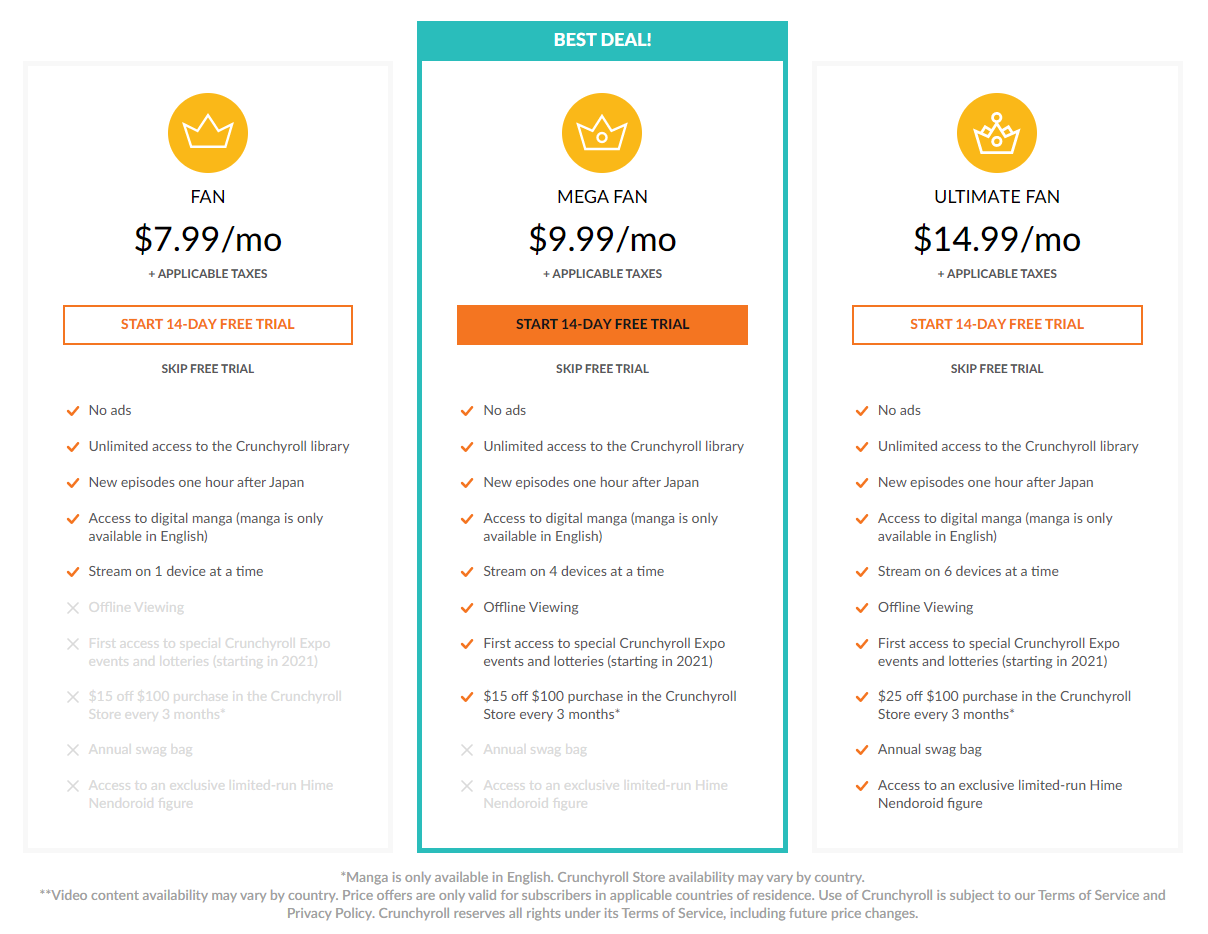The height and width of the screenshot is (934, 1208).
Task: Click the Mega Fan plan crown icon
Action: coord(602,132)
